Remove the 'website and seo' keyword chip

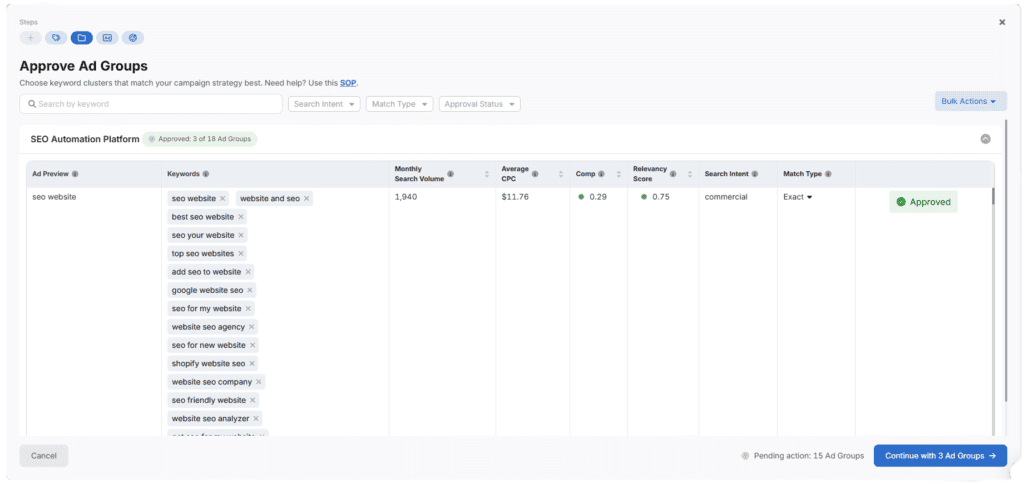click(x=306, y=199)
